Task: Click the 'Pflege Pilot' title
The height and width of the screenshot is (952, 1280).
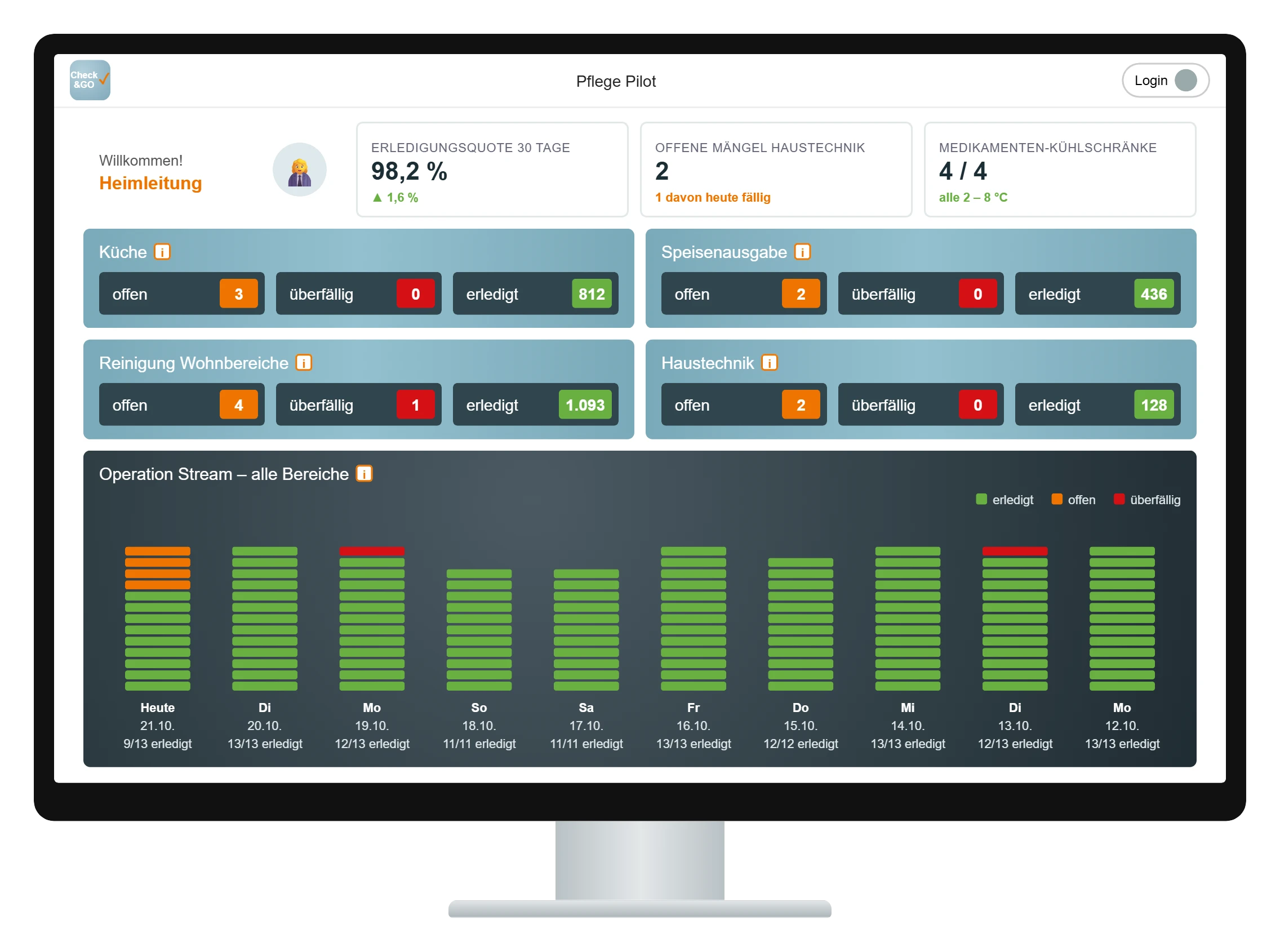Action: click(616, 81)
